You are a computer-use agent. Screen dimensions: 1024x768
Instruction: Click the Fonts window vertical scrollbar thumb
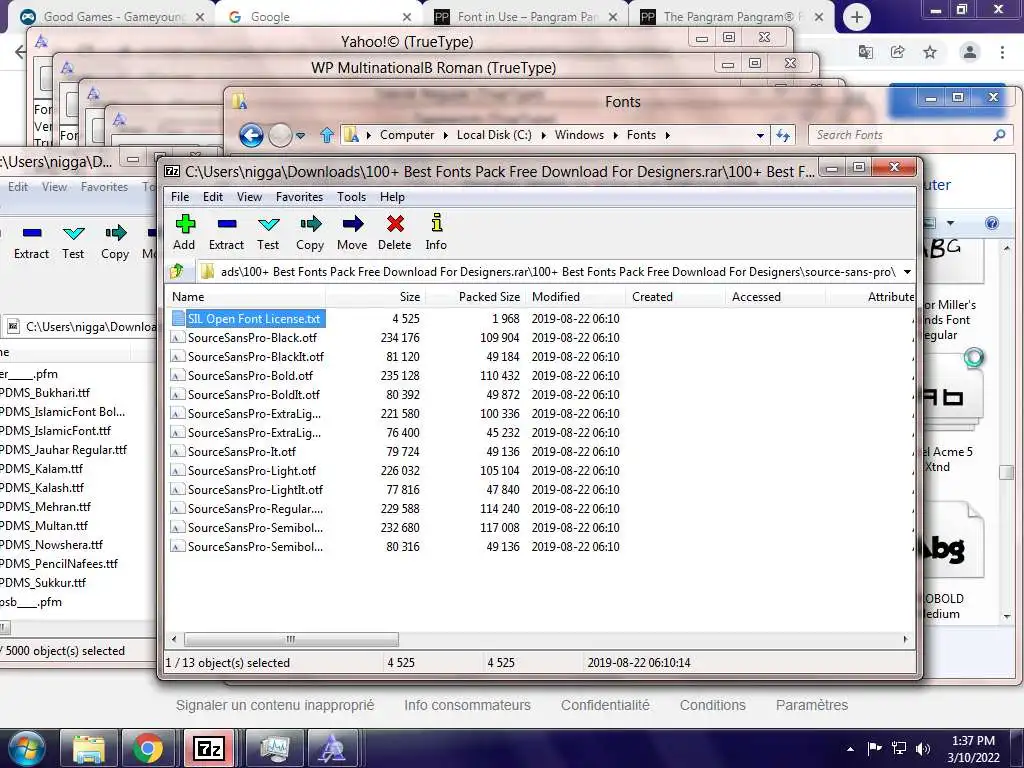click(1006, 472)
